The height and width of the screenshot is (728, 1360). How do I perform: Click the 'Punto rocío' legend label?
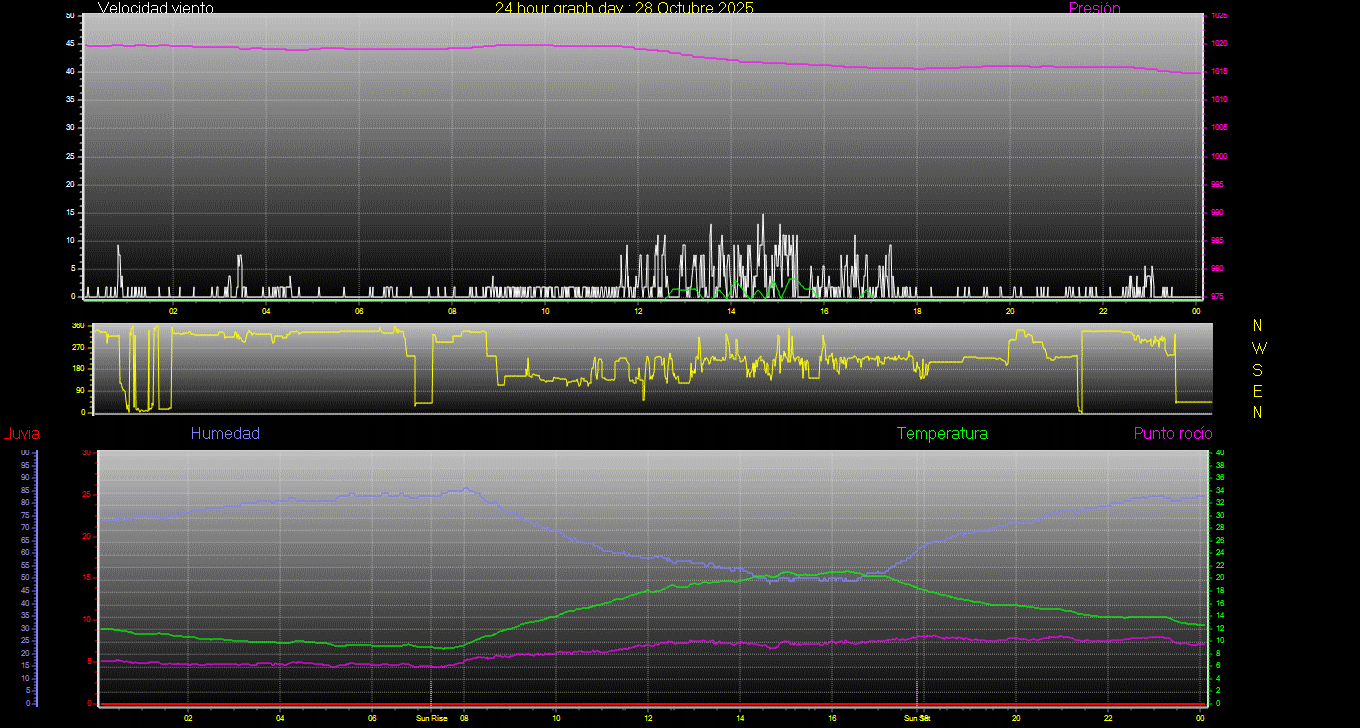coord(1172,433)
